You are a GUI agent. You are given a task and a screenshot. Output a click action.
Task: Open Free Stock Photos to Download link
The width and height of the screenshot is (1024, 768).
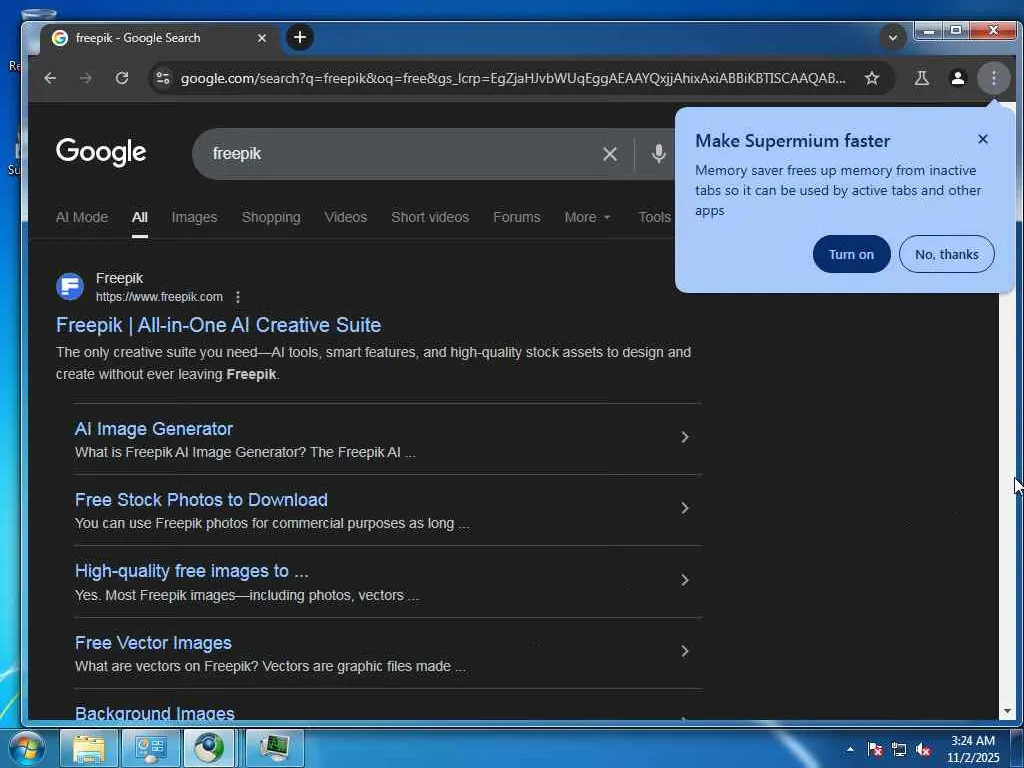coord(201,500)
